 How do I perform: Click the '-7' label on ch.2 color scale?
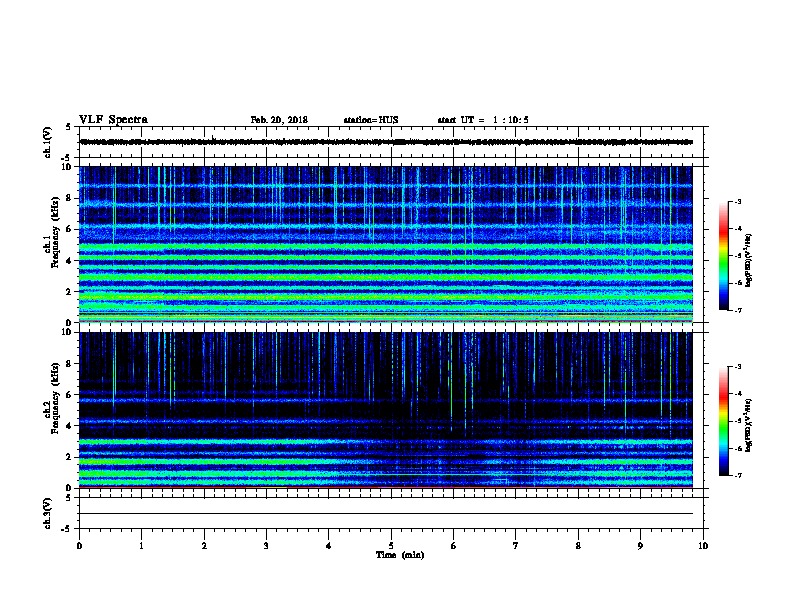[x=737, y=476]
